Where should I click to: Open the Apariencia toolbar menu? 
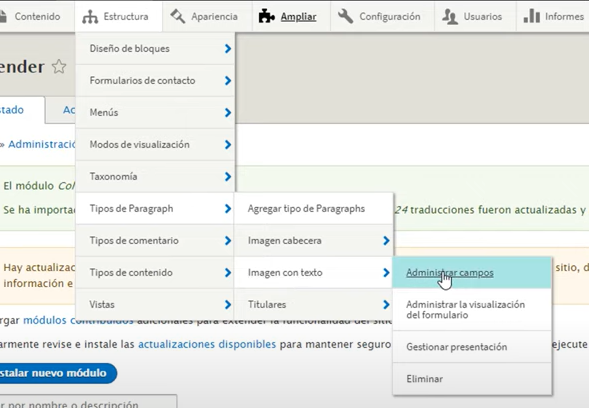[x=214, y=17]
